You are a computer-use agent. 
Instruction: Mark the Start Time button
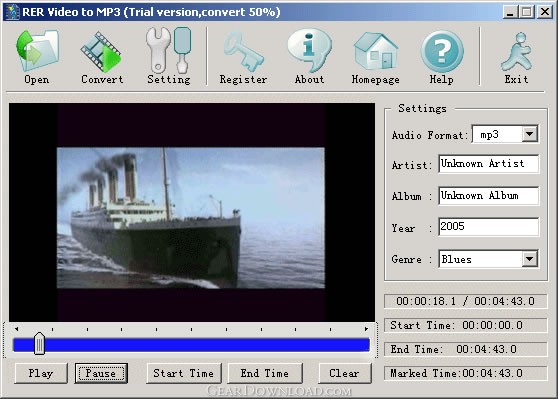click(184, 373)
